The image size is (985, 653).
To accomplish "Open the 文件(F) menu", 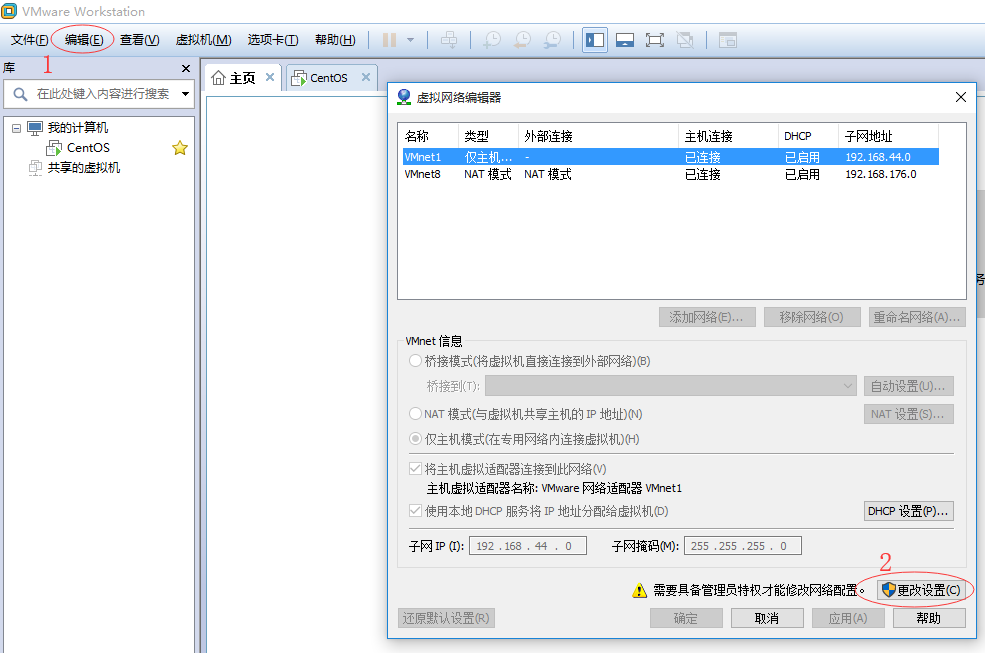I will coord(30,40).
